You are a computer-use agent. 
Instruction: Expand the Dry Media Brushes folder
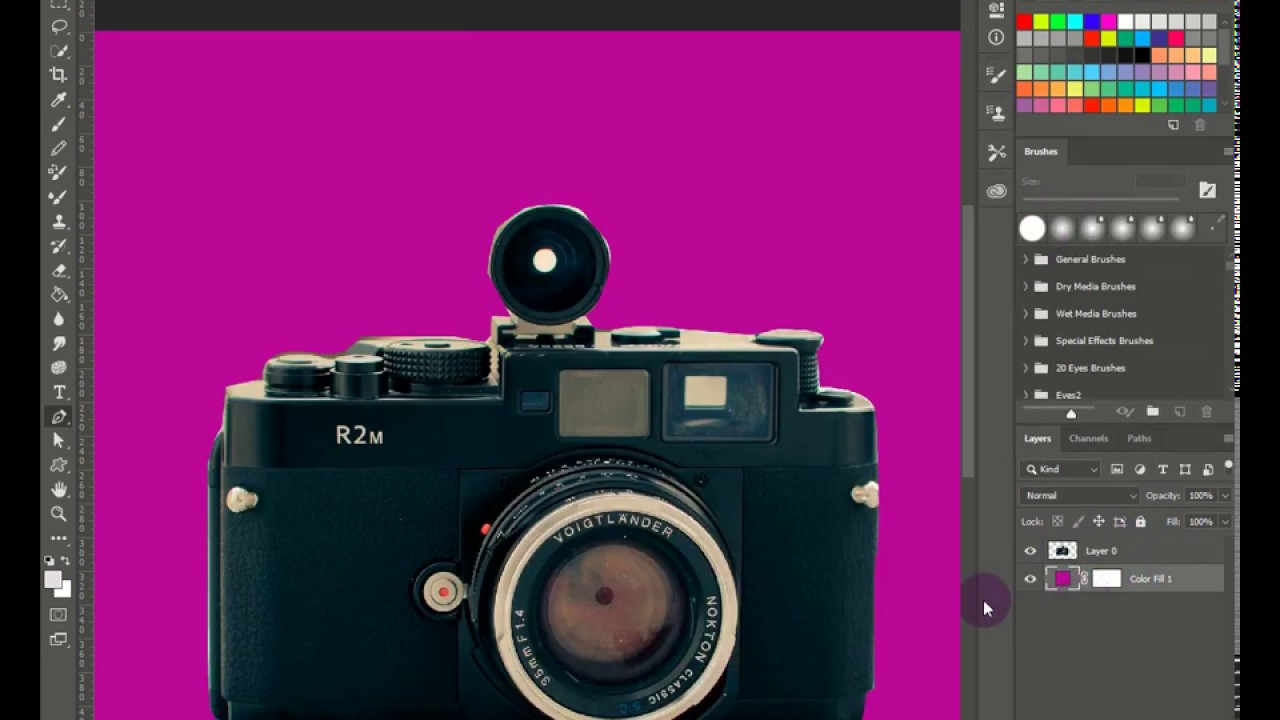(1025, 286)
